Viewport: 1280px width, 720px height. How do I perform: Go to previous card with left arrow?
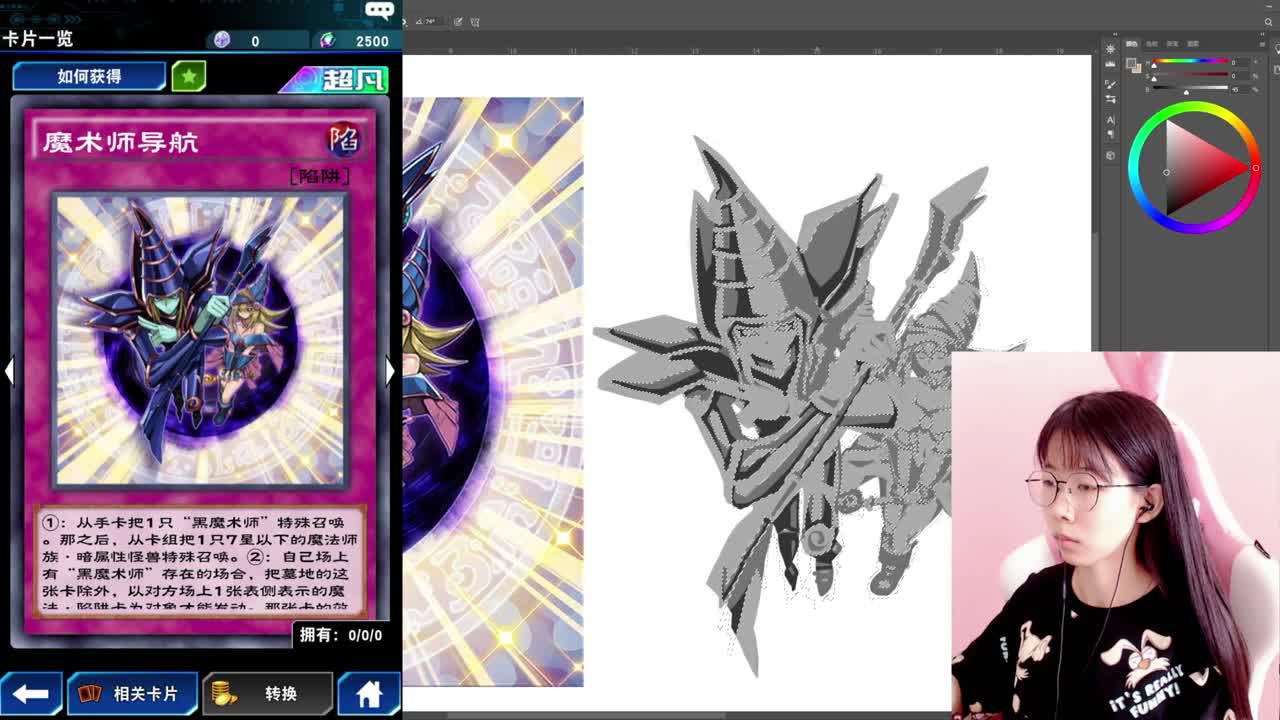pyautogui.click(x=8, y=371)
